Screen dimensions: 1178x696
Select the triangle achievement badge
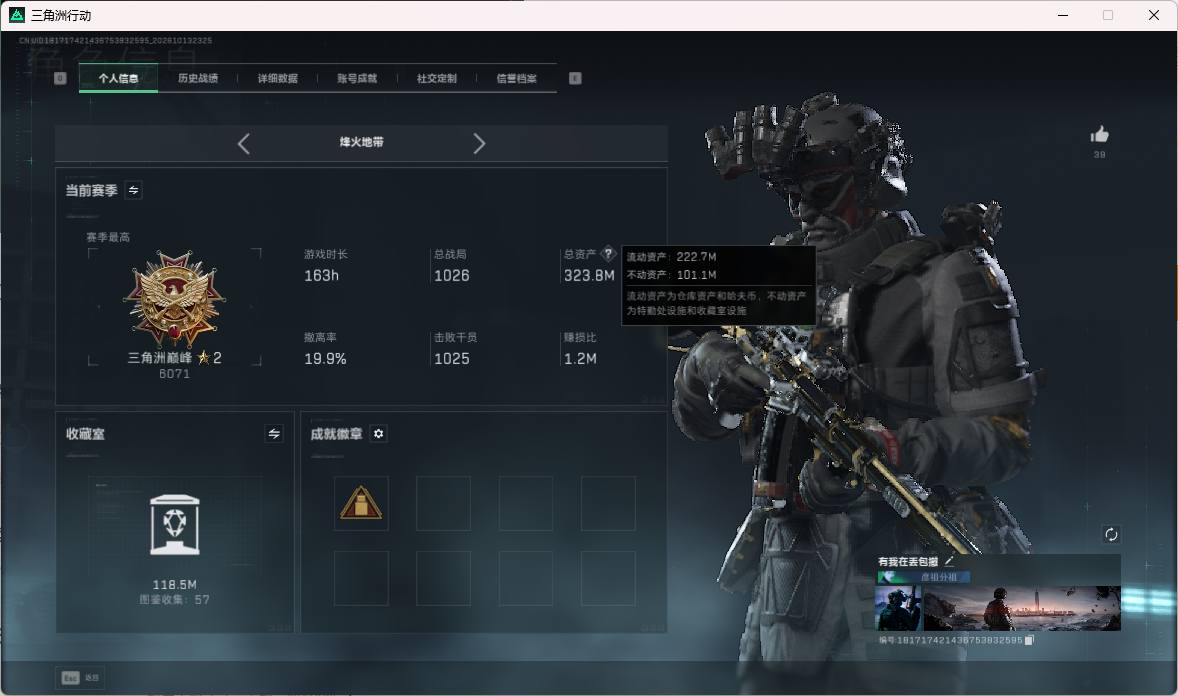tap(361, 503)
